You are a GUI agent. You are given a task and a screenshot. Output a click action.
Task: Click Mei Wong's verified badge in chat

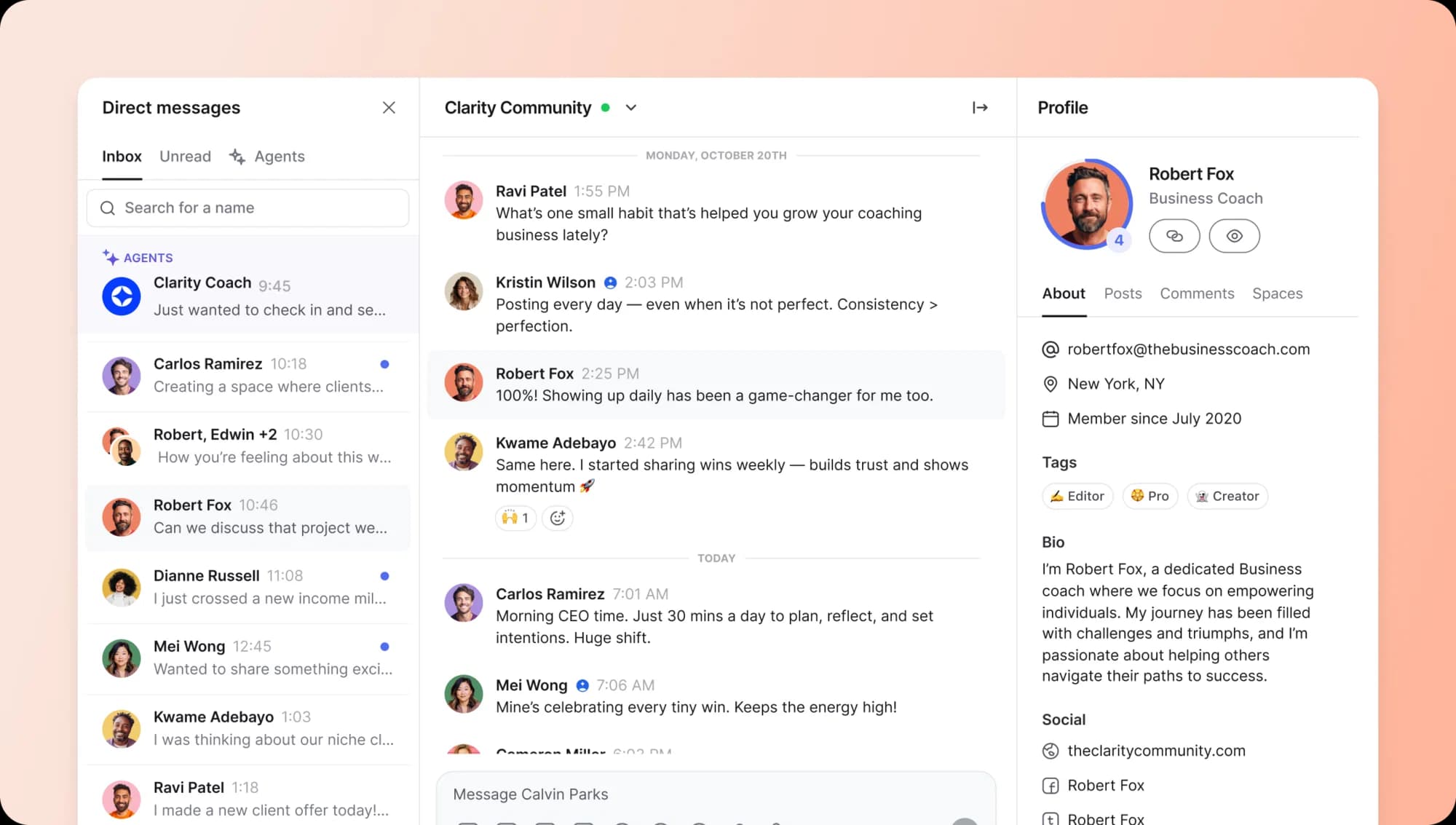[x=582, y=685]
